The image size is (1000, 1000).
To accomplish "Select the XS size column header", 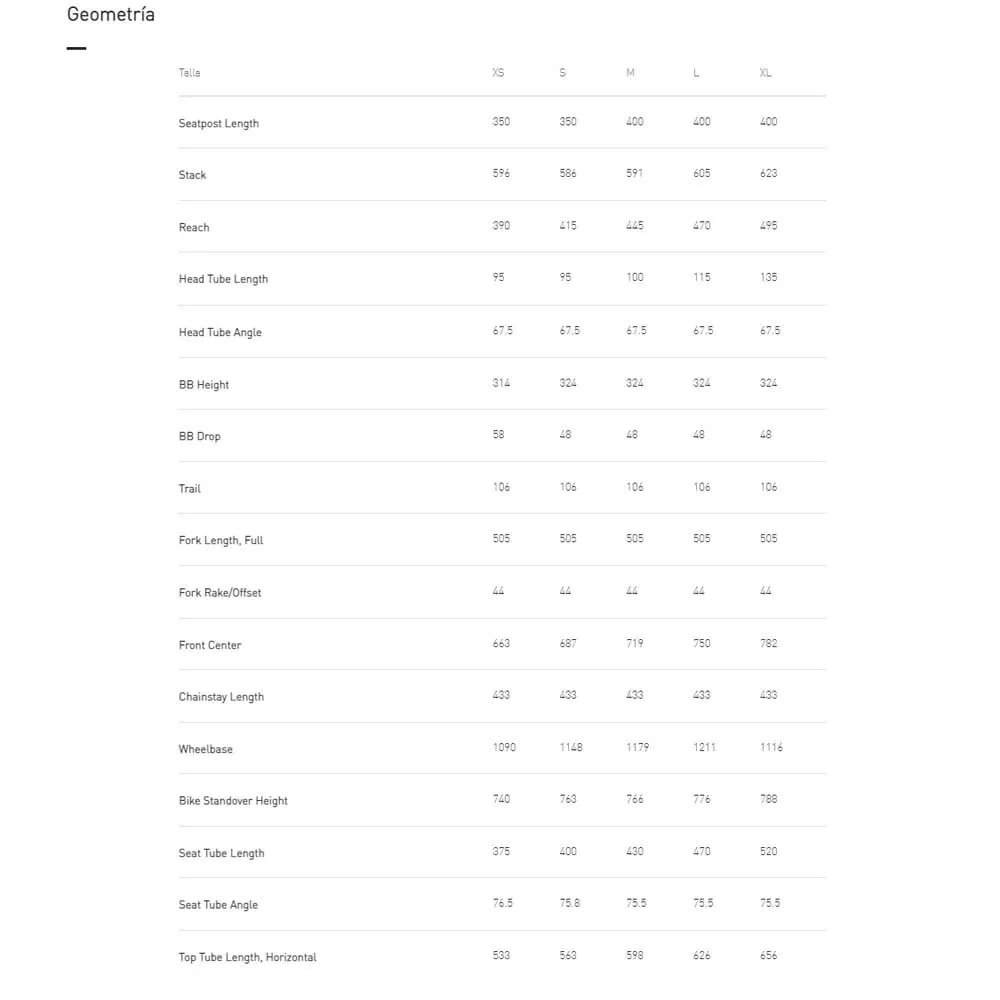I will [x=498, y=73].
